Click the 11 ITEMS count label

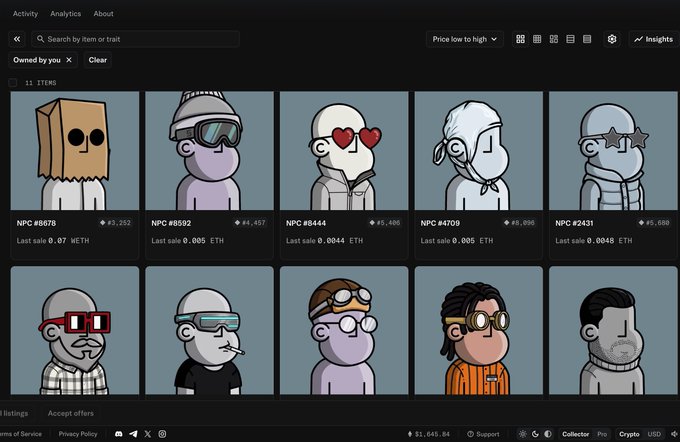[41, 83]
